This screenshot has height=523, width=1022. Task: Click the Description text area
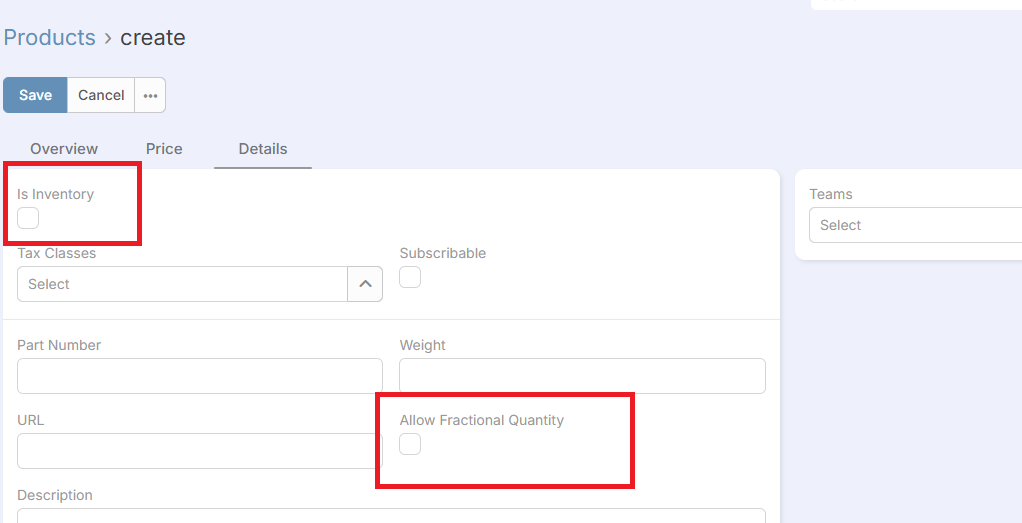click(x=391, y=515)
